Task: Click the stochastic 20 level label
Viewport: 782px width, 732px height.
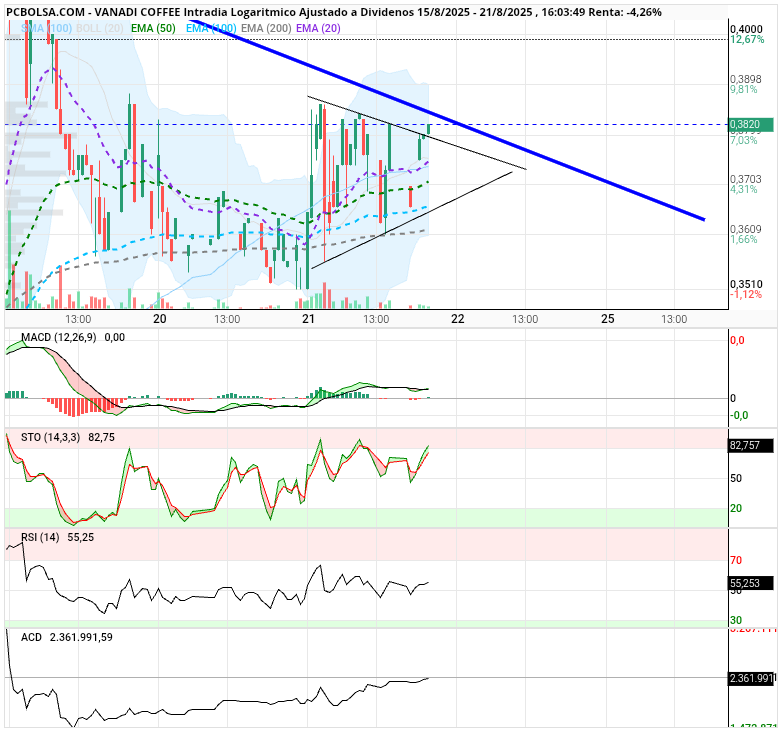Action: pos(736,508)
